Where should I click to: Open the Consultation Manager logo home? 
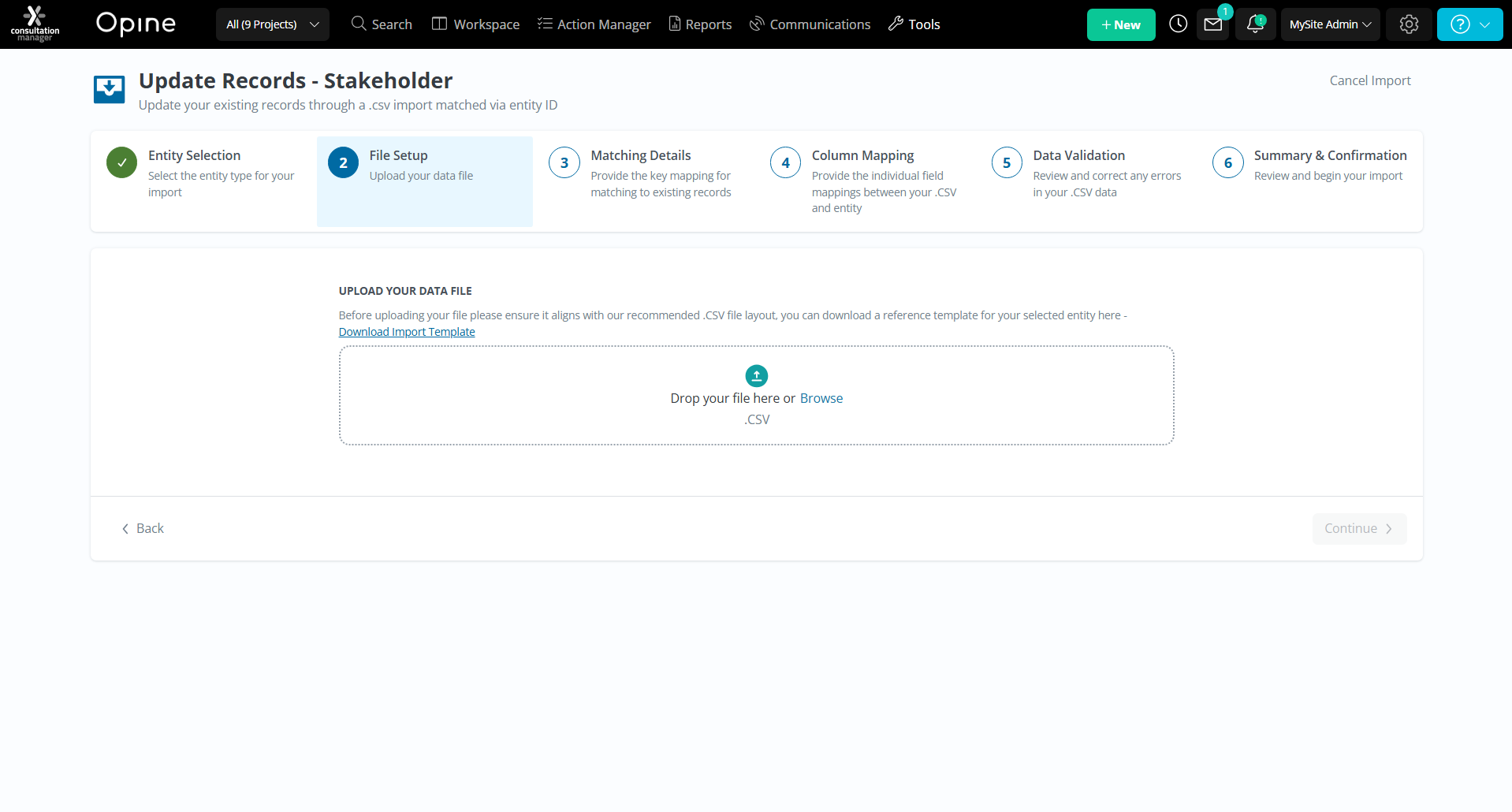[x=35, y=24]
